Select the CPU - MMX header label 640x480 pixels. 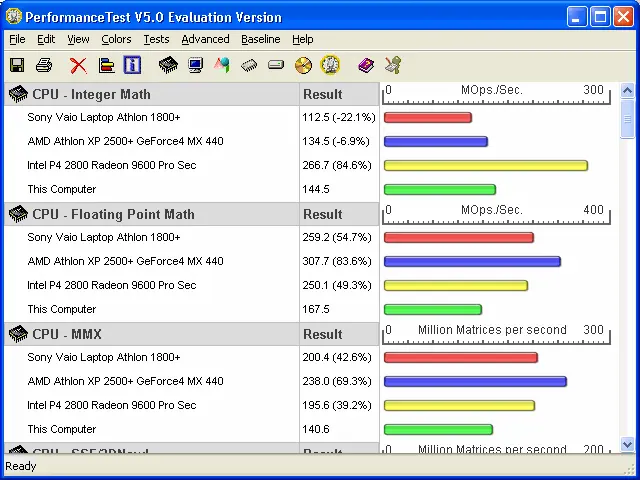(67, 334)
